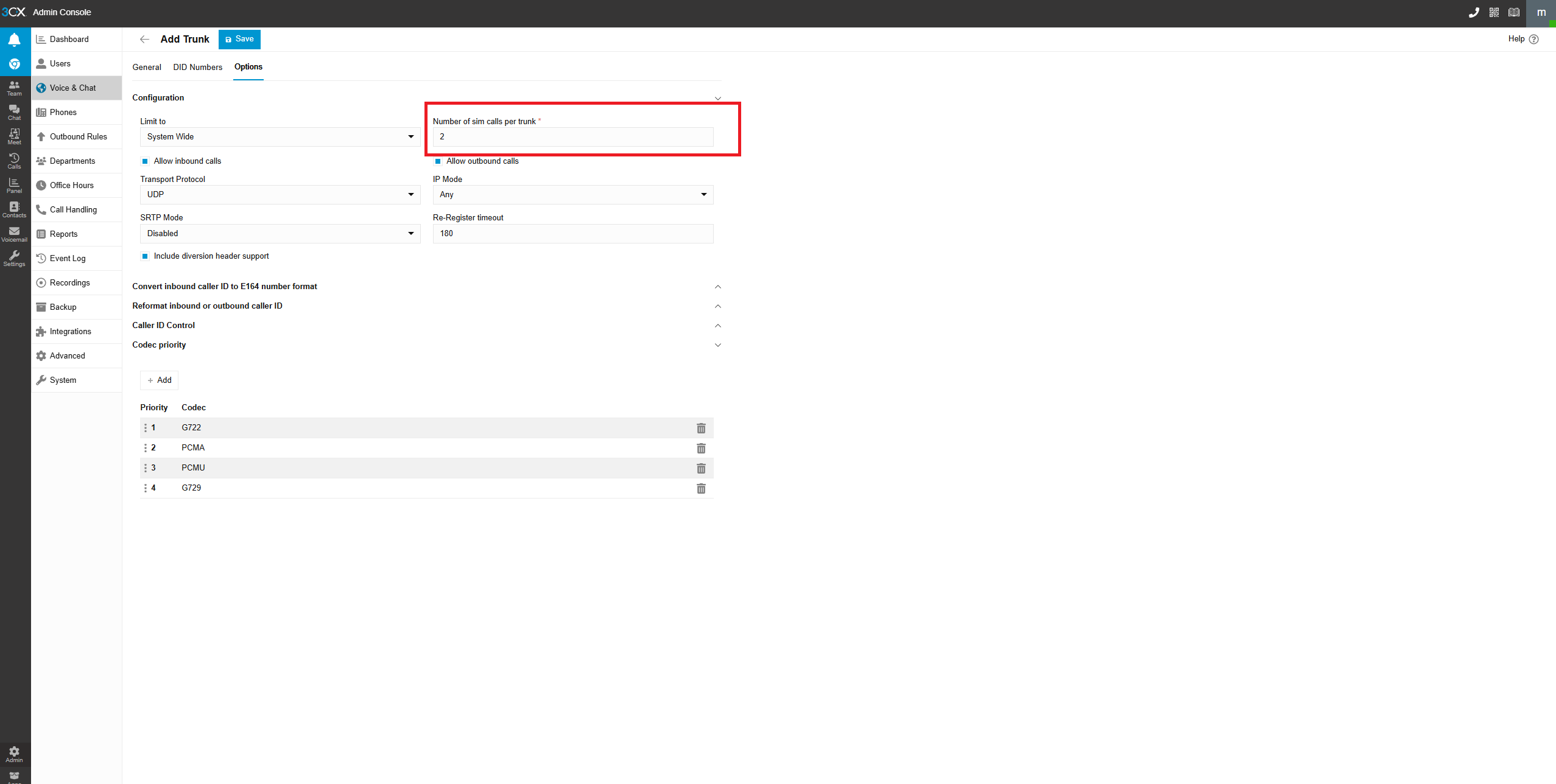Open Outbound Rules in the sidebar

coord(78,136)
